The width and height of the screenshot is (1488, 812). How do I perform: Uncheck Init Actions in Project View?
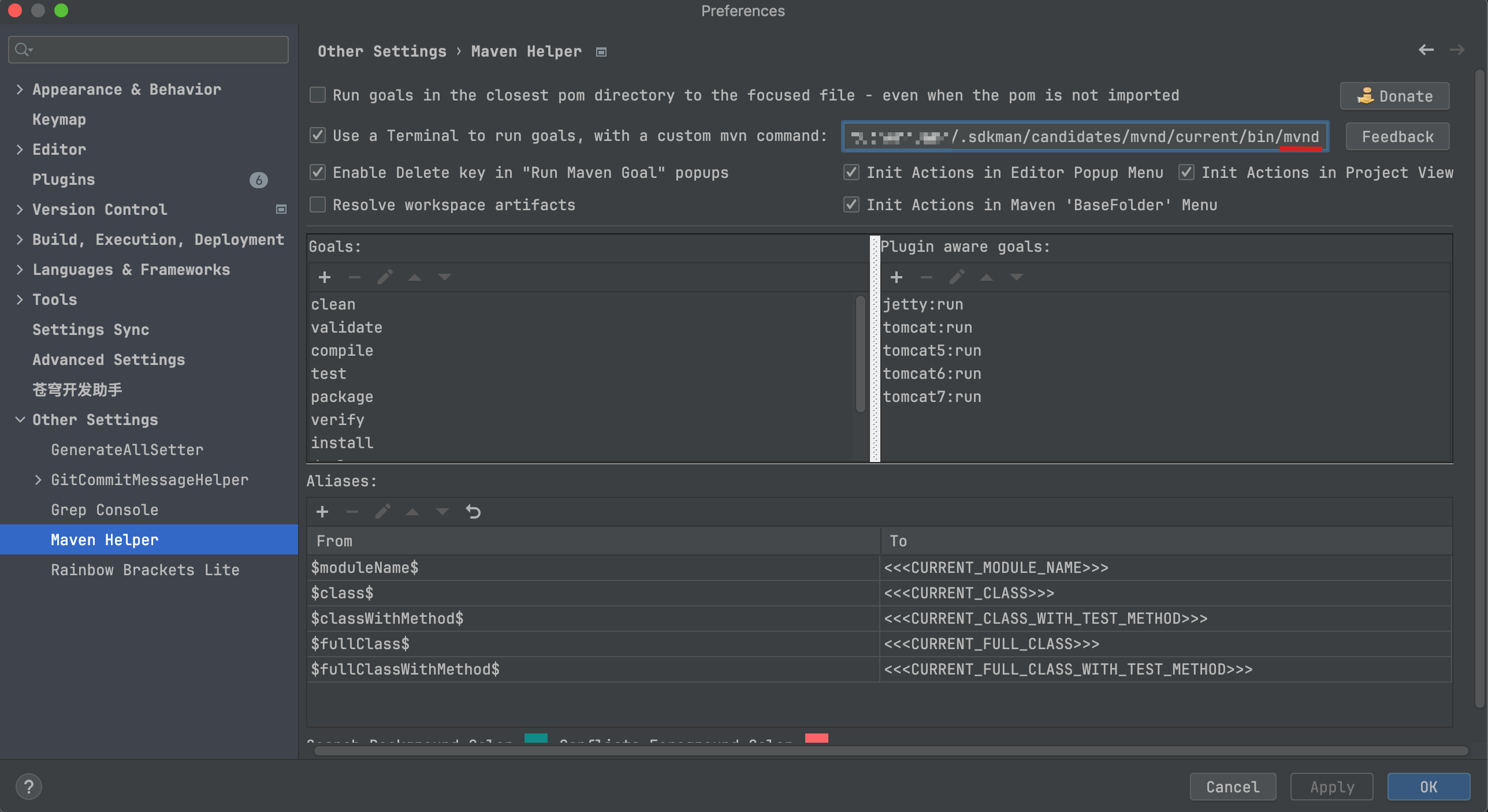1186,172
